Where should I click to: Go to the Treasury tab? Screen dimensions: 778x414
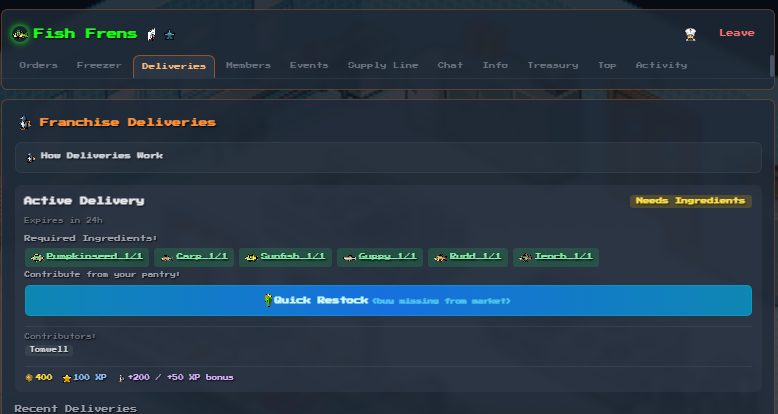point(552,66)
